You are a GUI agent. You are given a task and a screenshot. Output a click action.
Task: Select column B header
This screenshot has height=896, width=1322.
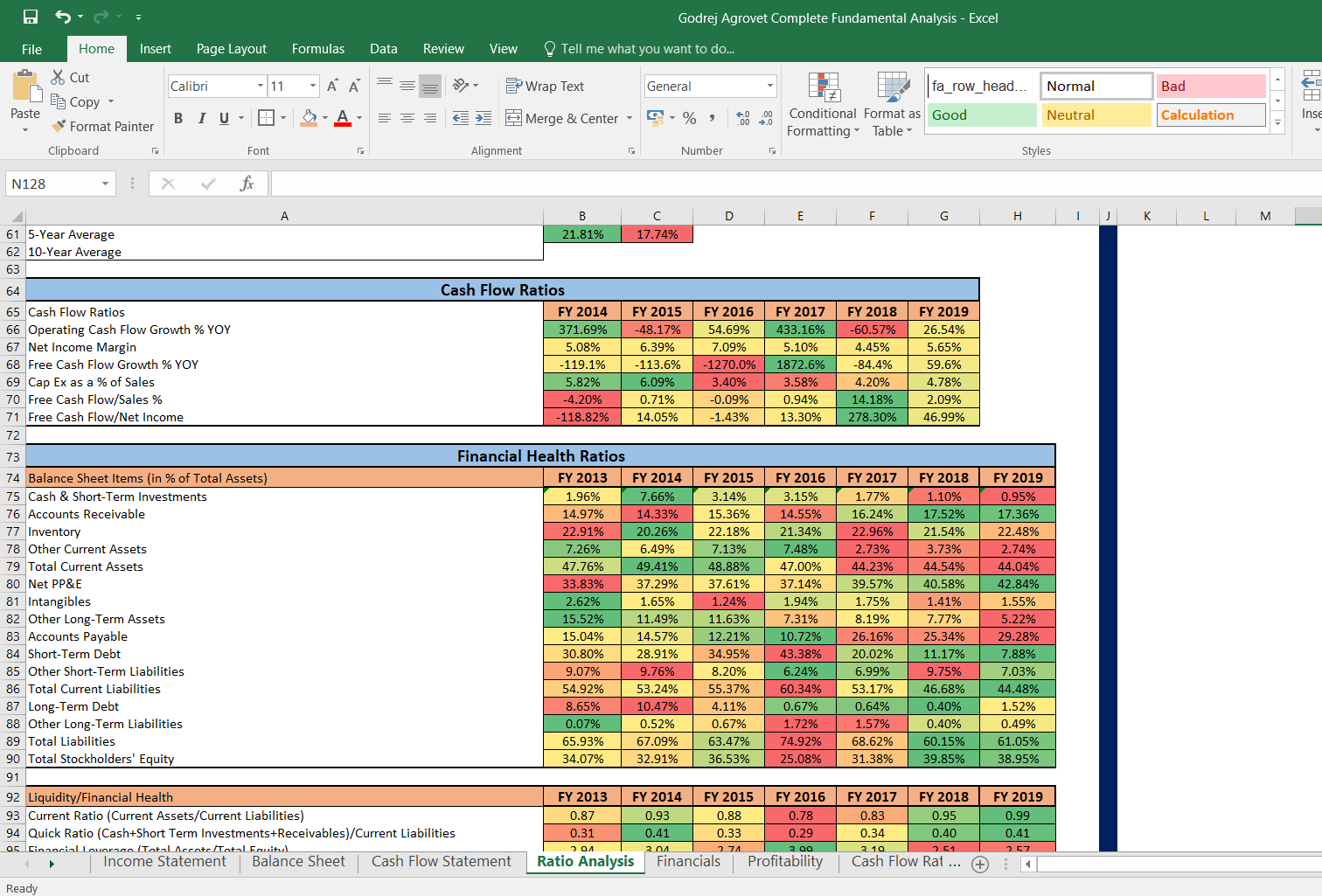[x=582, y=216]
